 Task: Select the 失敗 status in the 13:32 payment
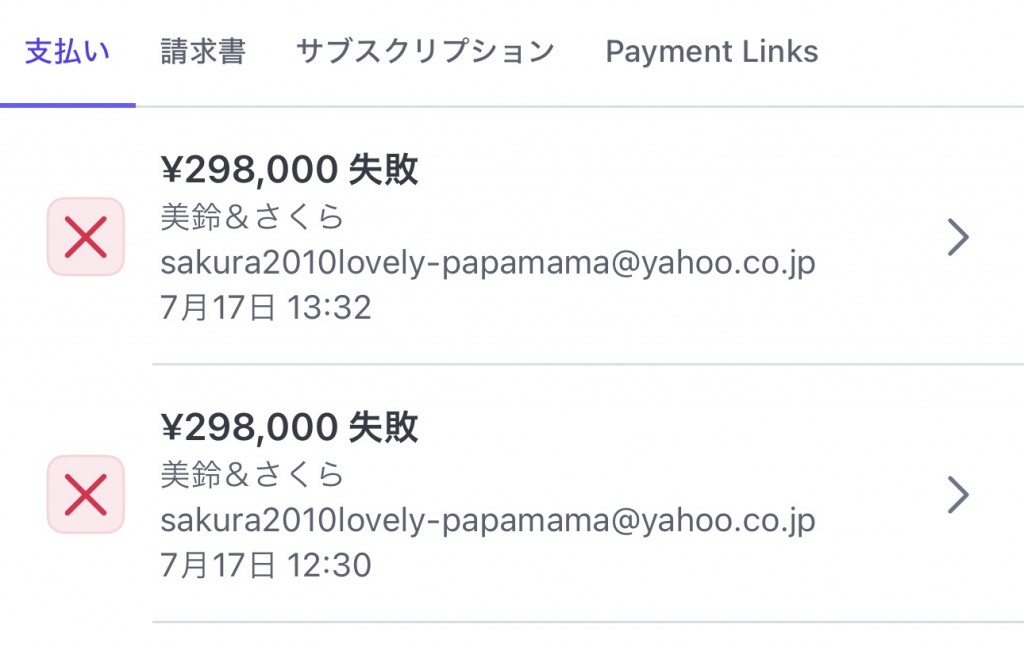click(x=383, y=170)
